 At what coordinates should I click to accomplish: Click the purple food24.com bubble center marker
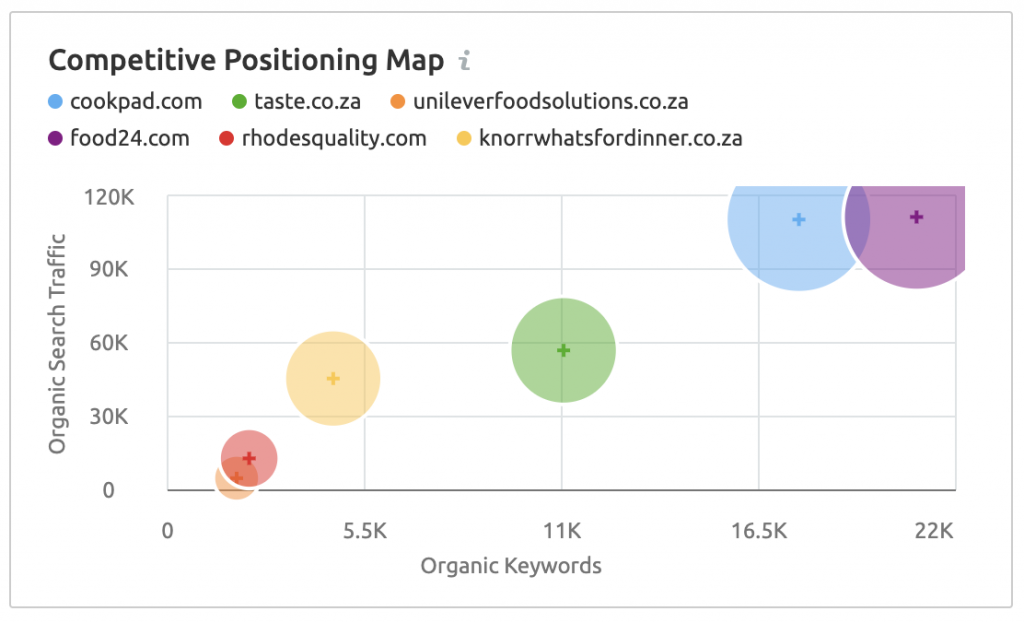tap(916, 217)
